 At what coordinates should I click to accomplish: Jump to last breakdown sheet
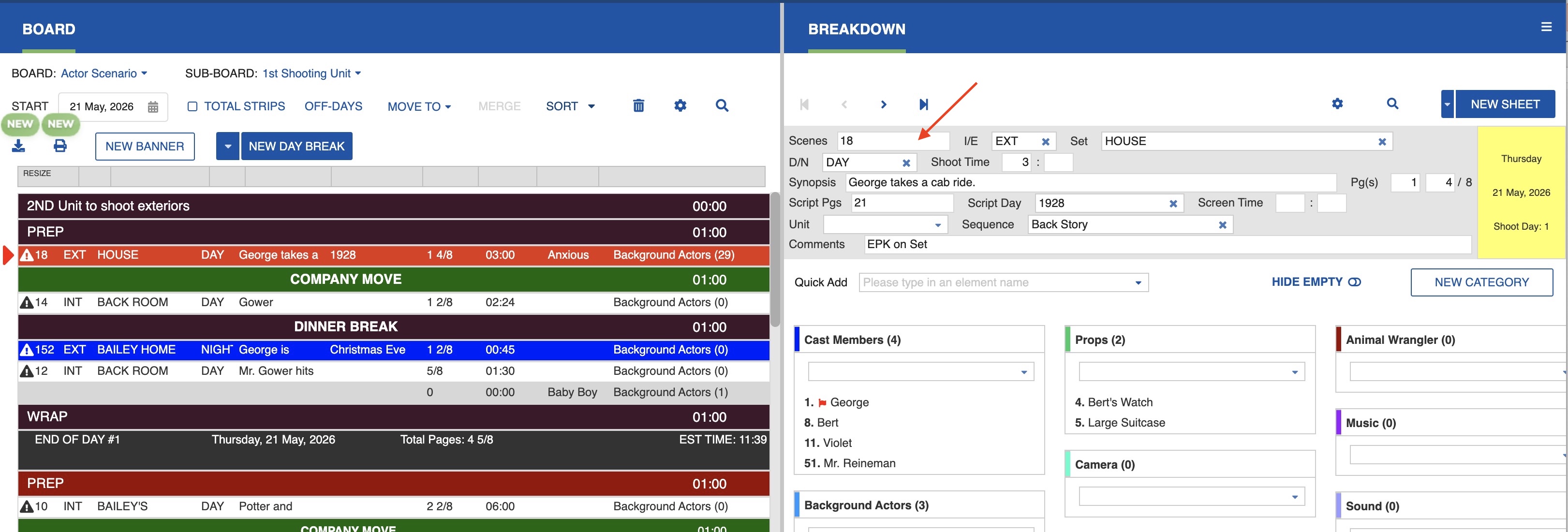pyautogui.click(x=923, y=104)
